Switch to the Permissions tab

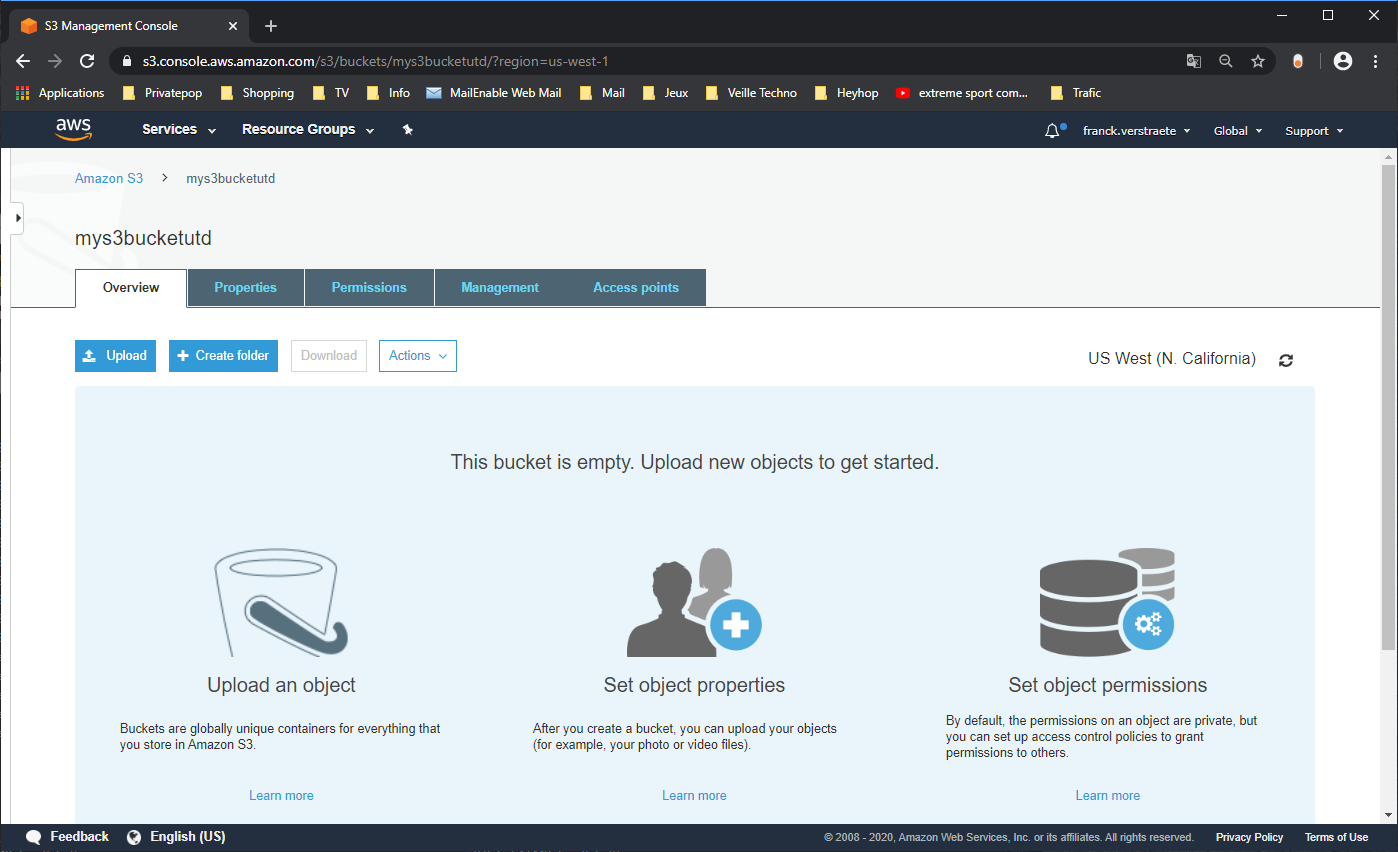pos(369,288)
